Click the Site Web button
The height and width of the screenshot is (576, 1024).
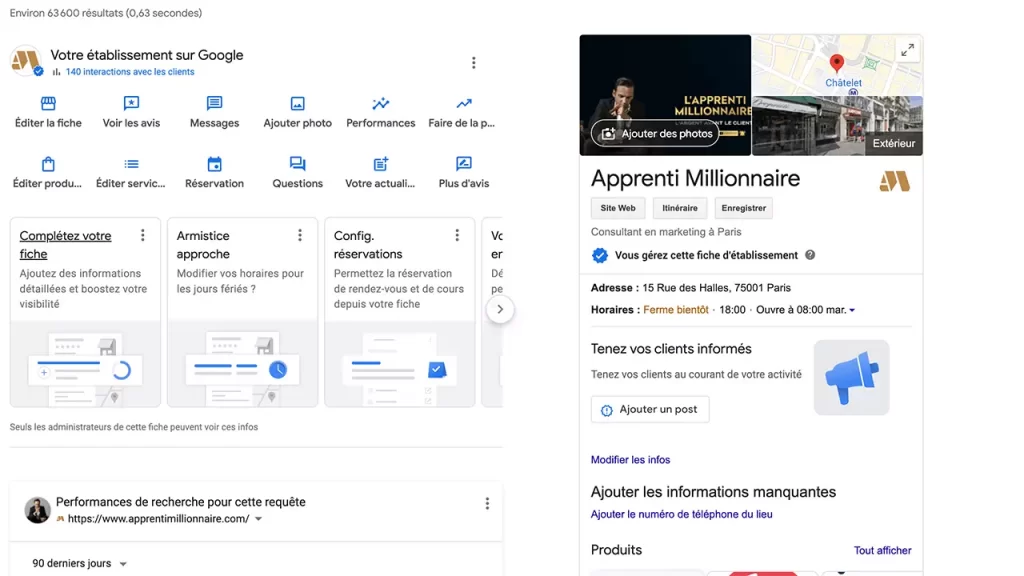(618, 208)
